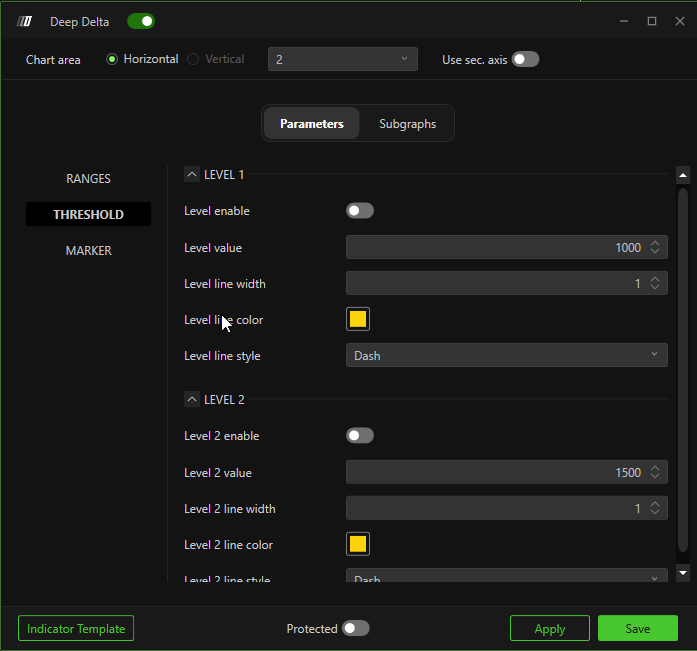Open the Indicator Template button

(x=76, y=628)
